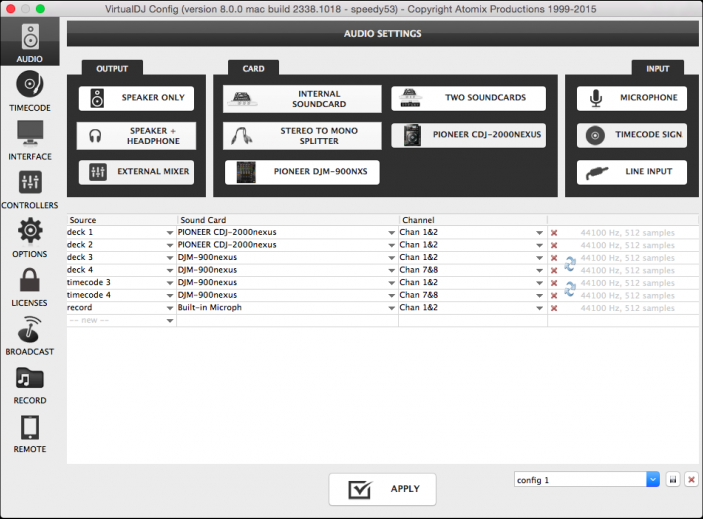The height and width of the screenshot is (519, 703).
Task: Click the Card tab label
Action: [253, 68]
